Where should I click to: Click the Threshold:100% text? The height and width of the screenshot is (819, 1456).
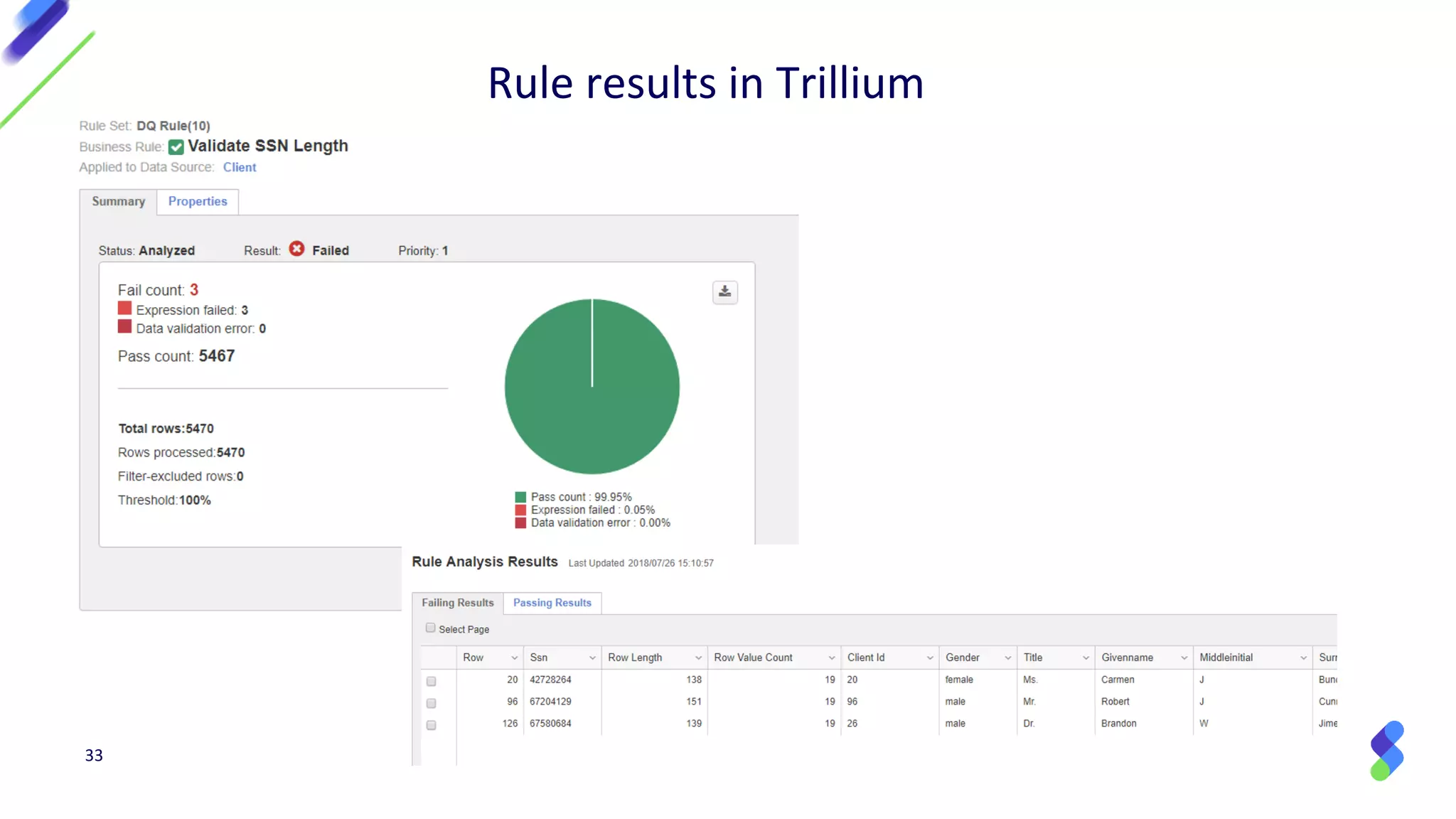[164, 500]
